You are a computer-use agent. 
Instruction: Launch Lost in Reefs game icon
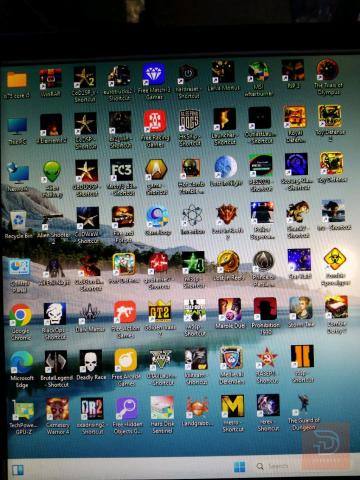point(228,262)
